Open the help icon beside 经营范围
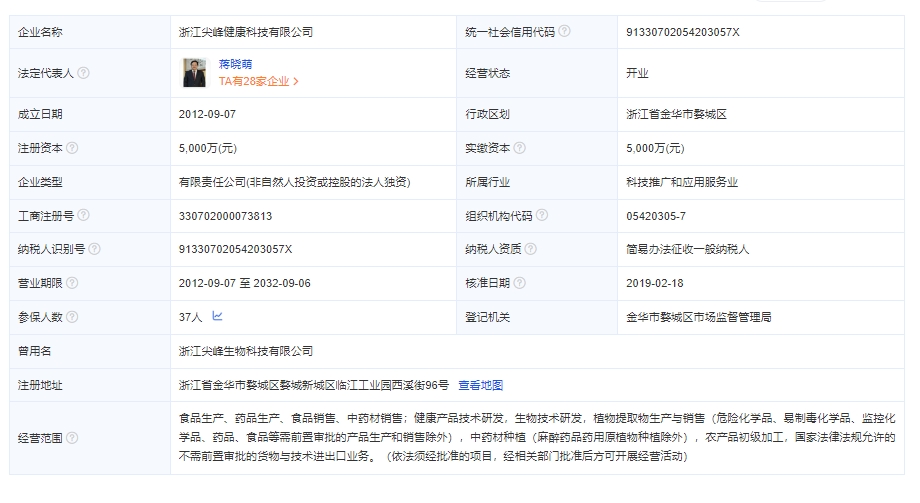 (x=72, y=437)
